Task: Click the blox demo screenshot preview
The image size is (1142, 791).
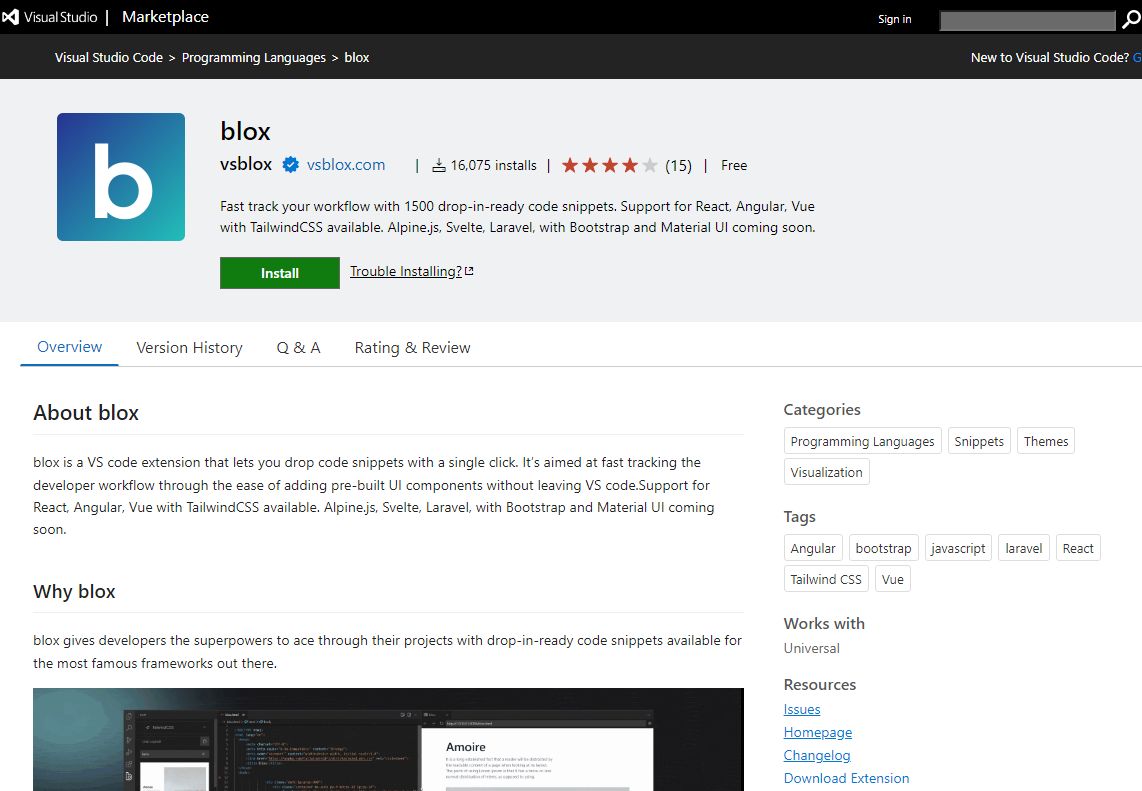Action: pyautogui.click(x=388, y=739)
